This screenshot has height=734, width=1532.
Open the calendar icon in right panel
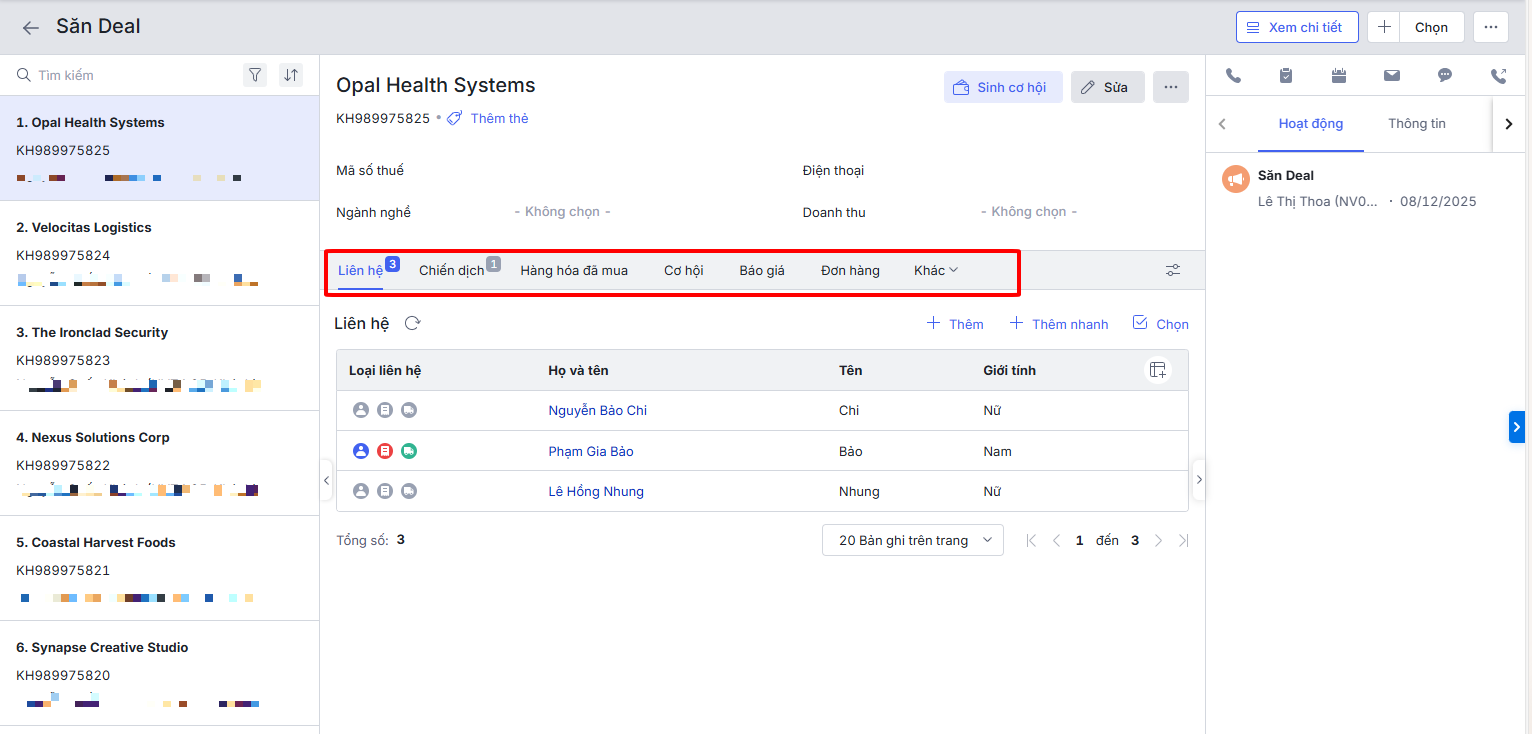[1339, 76]
